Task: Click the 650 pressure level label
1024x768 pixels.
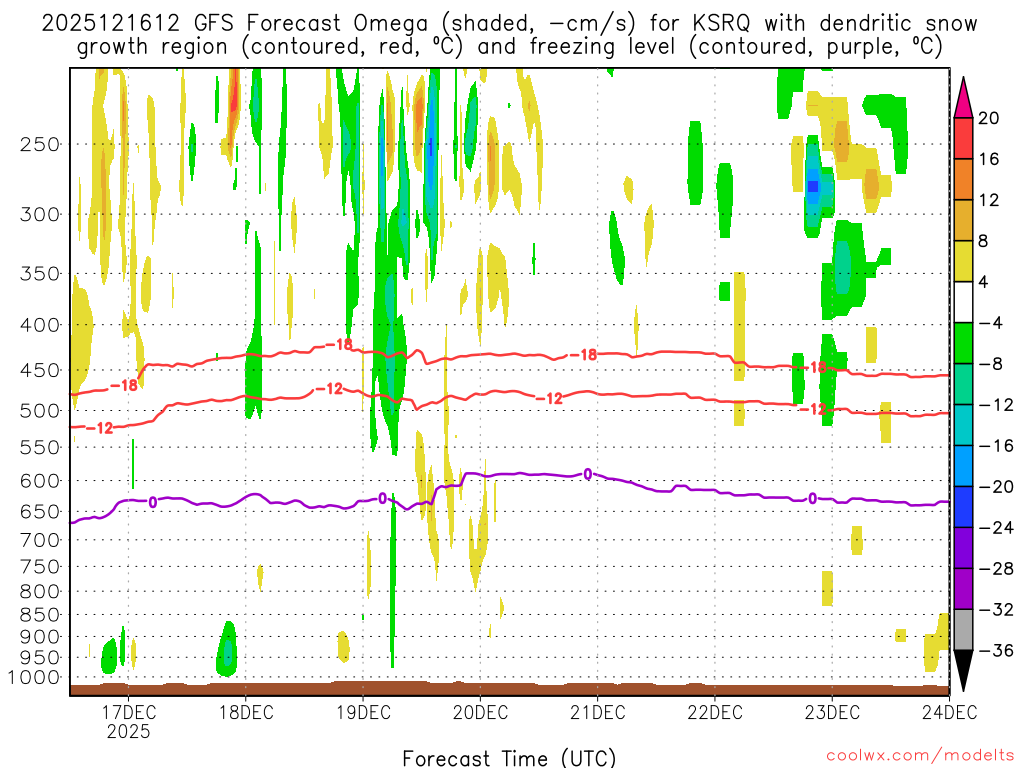Action: pos(40,511)
